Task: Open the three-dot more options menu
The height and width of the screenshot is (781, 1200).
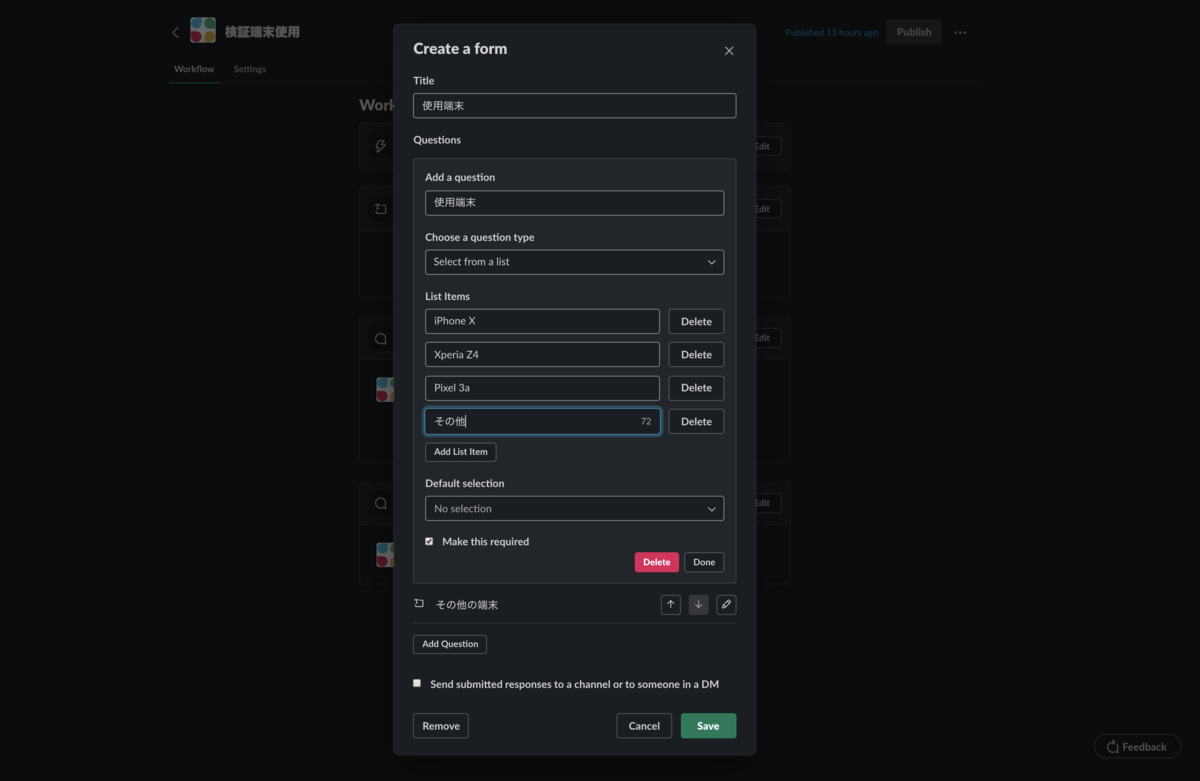Action: [x=960, y=32]
